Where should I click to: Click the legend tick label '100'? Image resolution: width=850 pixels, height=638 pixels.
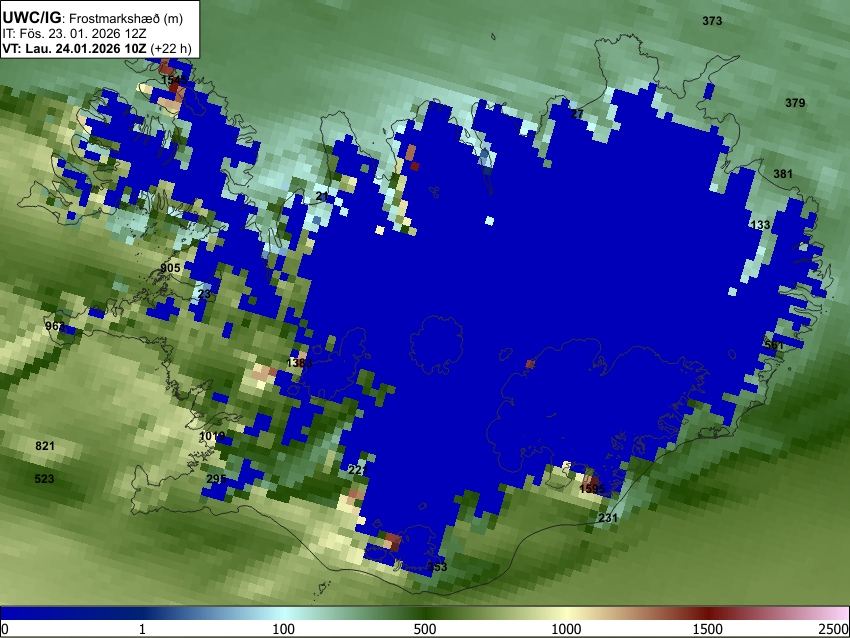click(x=284, y=629)
